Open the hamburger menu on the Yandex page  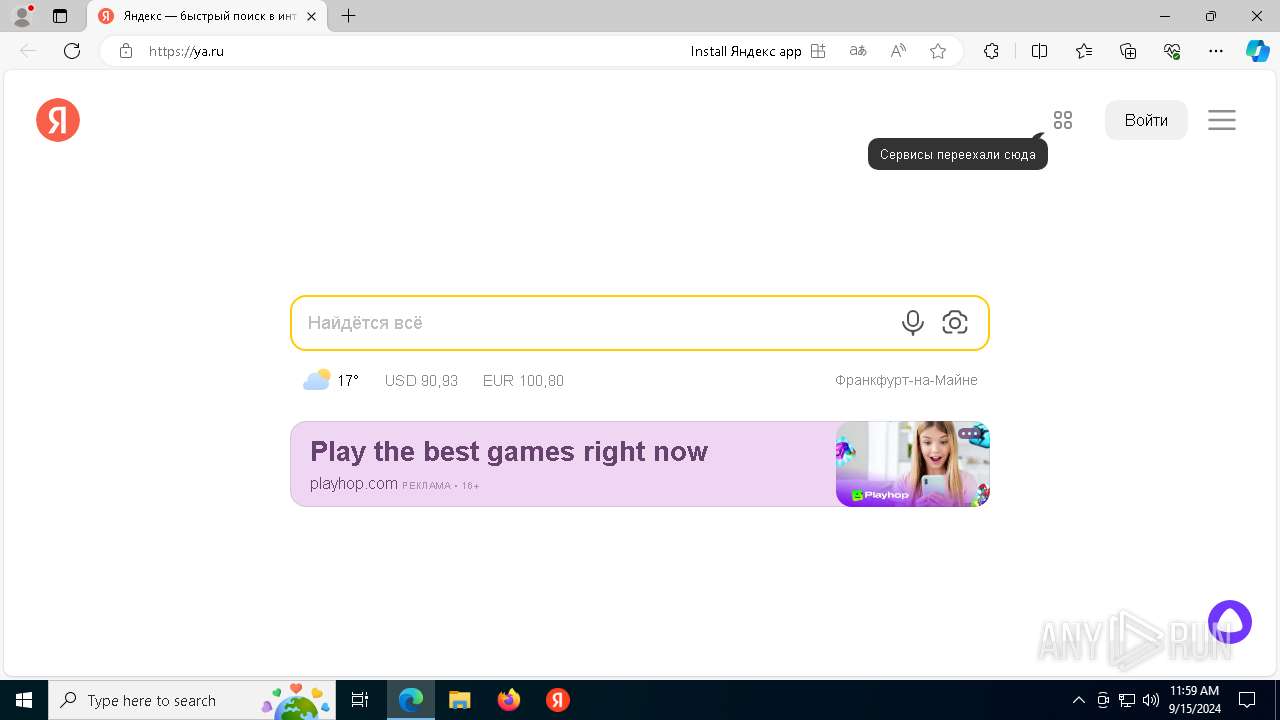click(x=1222, y=120)
